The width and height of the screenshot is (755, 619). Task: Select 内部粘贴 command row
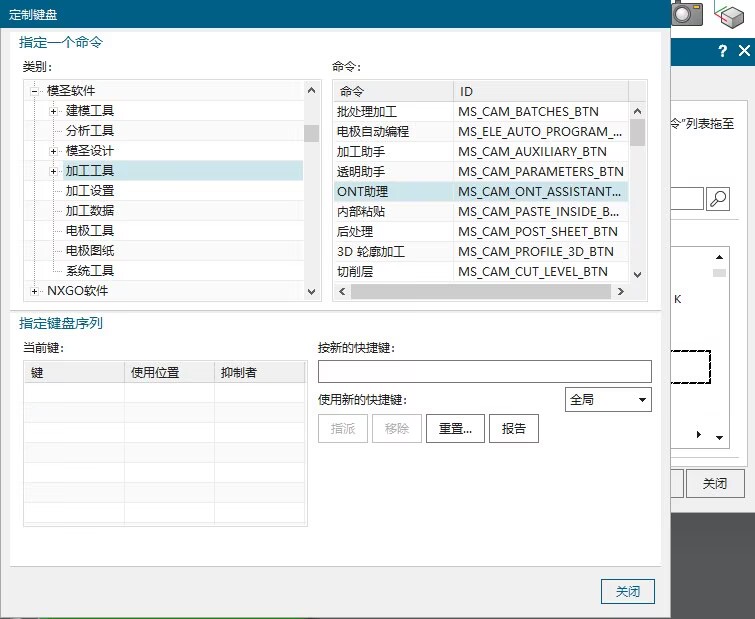click(x=481, y=211)
